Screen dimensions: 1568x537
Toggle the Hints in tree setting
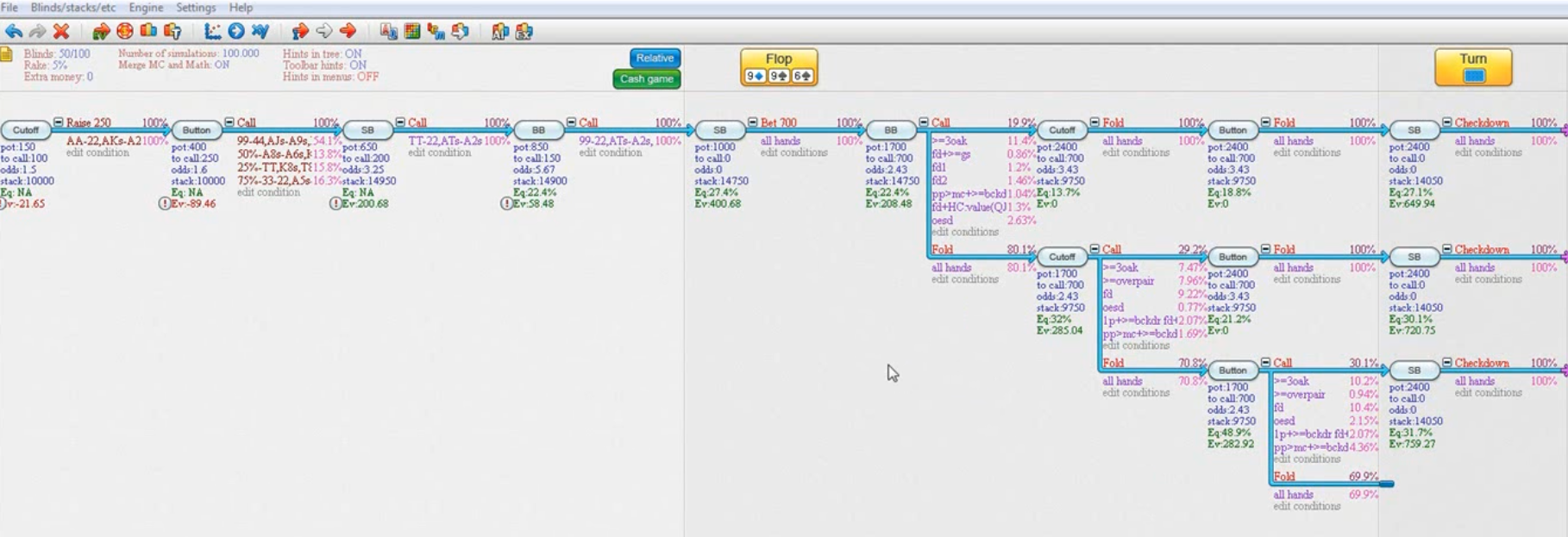[x=322, y=53]
